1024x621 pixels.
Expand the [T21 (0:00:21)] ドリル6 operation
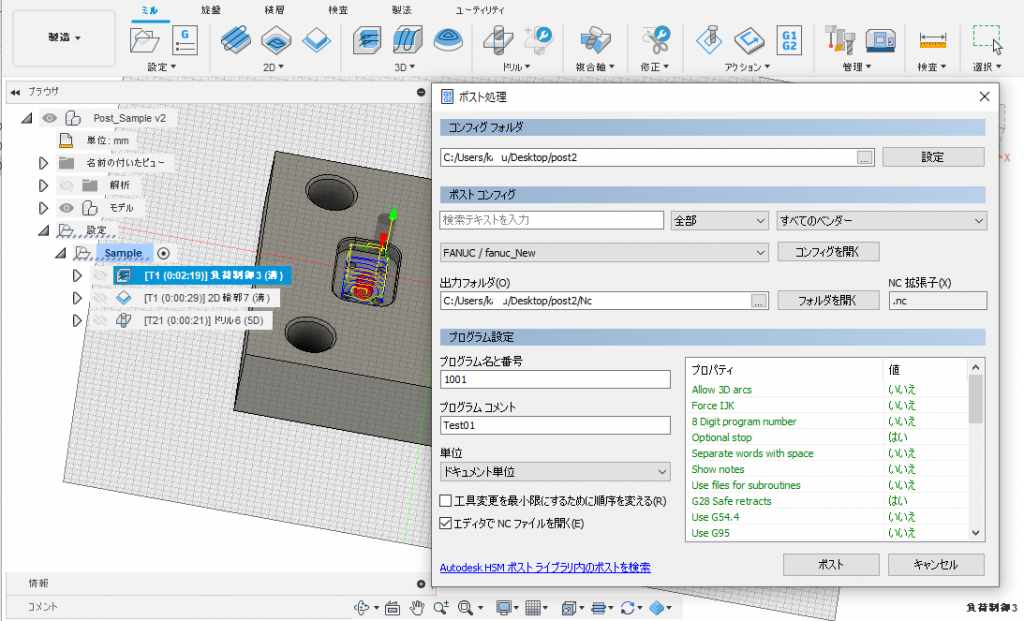[x=78, y=319]
